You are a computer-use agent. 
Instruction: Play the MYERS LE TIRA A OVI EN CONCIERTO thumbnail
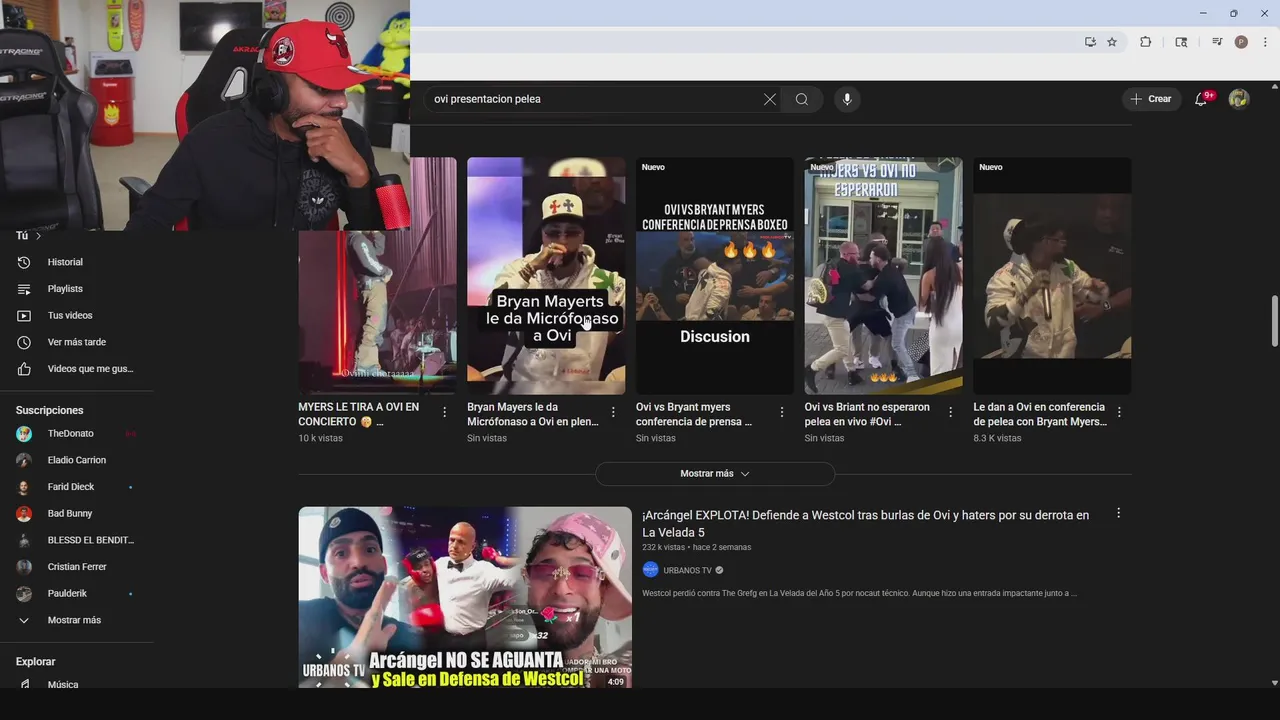coord(377,312)
